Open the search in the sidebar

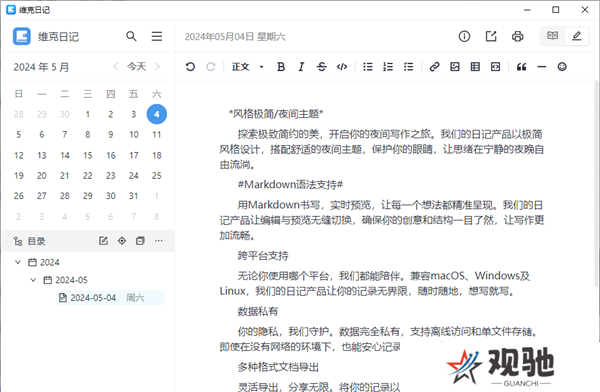pyautogui.click(x=131, y=36)
